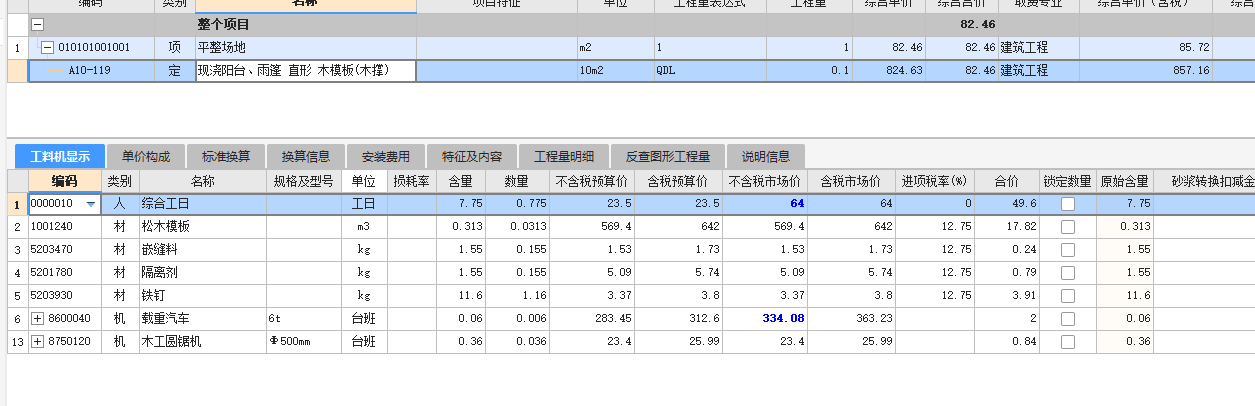
Task: Select the 隔离剂 name cell
Action: coord(203,272)
